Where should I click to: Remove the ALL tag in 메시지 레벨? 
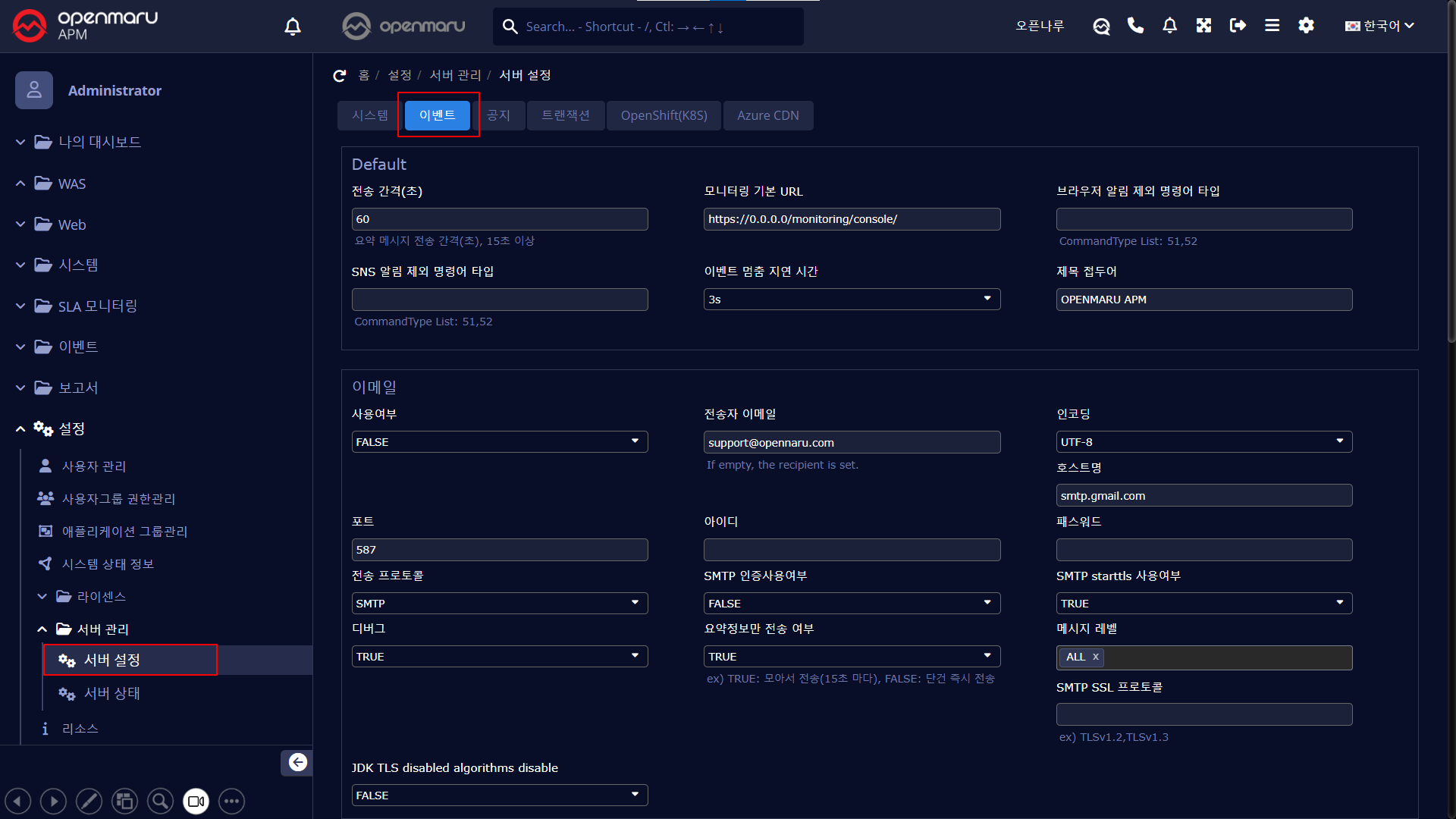[x=1095, y=657]
